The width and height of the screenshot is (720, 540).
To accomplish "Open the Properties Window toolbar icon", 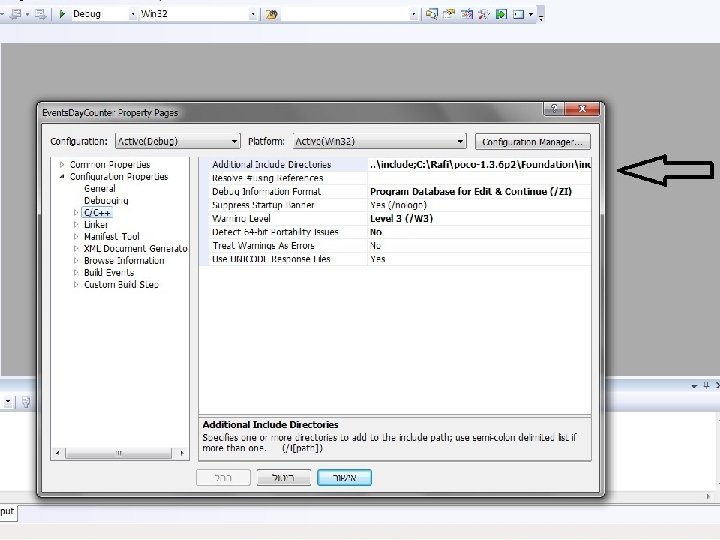I will (449, 14).
